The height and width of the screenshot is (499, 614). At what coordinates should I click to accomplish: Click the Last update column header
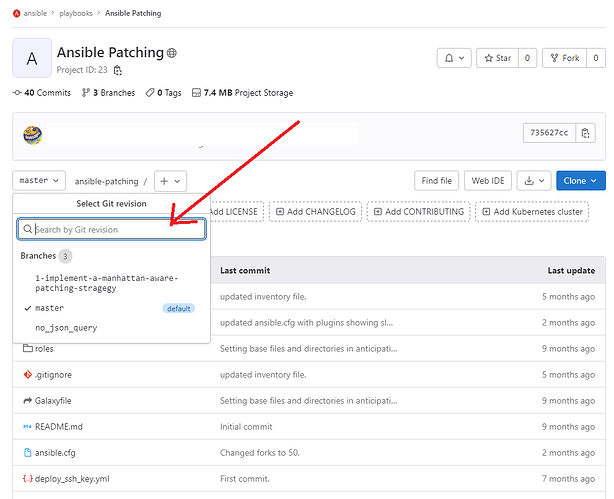(x=571, y=270)
